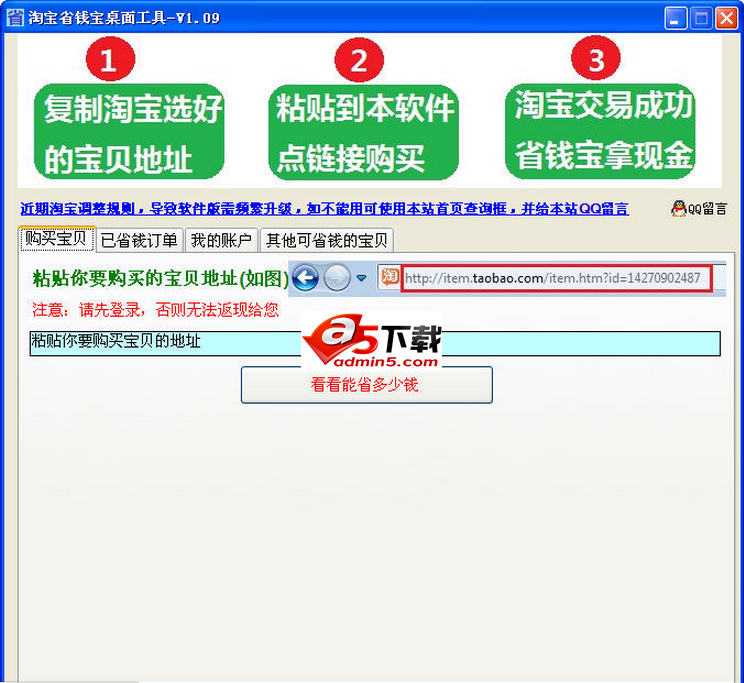
Task: Click the blue back arrow in example image
Action: click(305, 277)
